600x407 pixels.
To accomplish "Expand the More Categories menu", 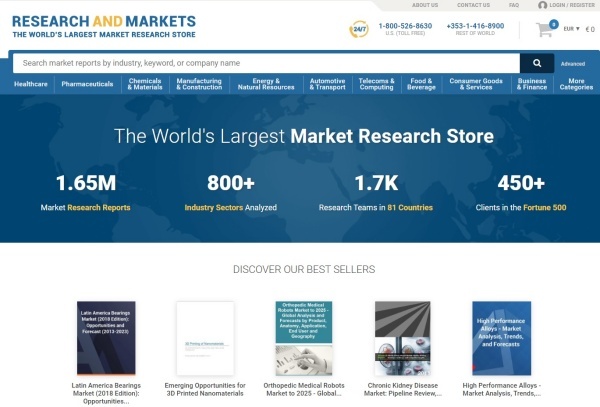I will coord(576,84).
